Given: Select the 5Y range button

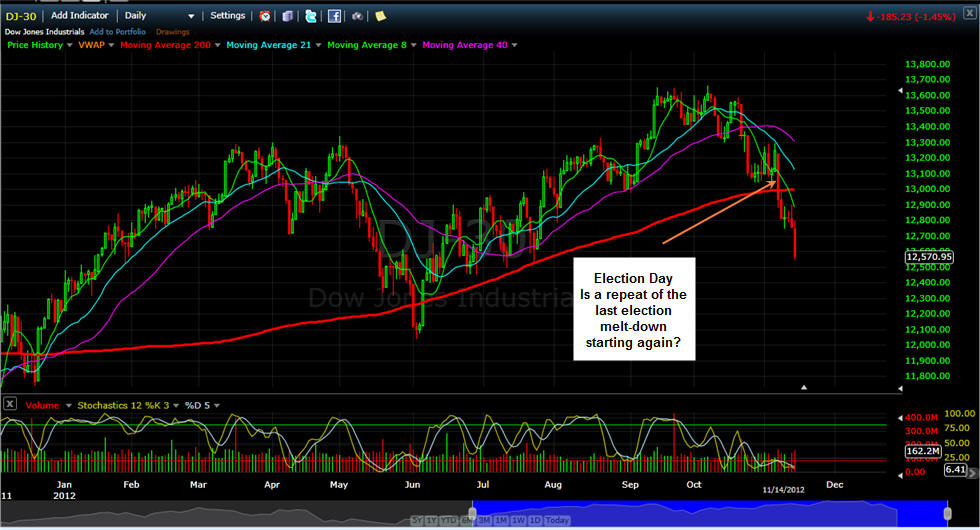Looking at the screenshot, I should coord(416,520).
